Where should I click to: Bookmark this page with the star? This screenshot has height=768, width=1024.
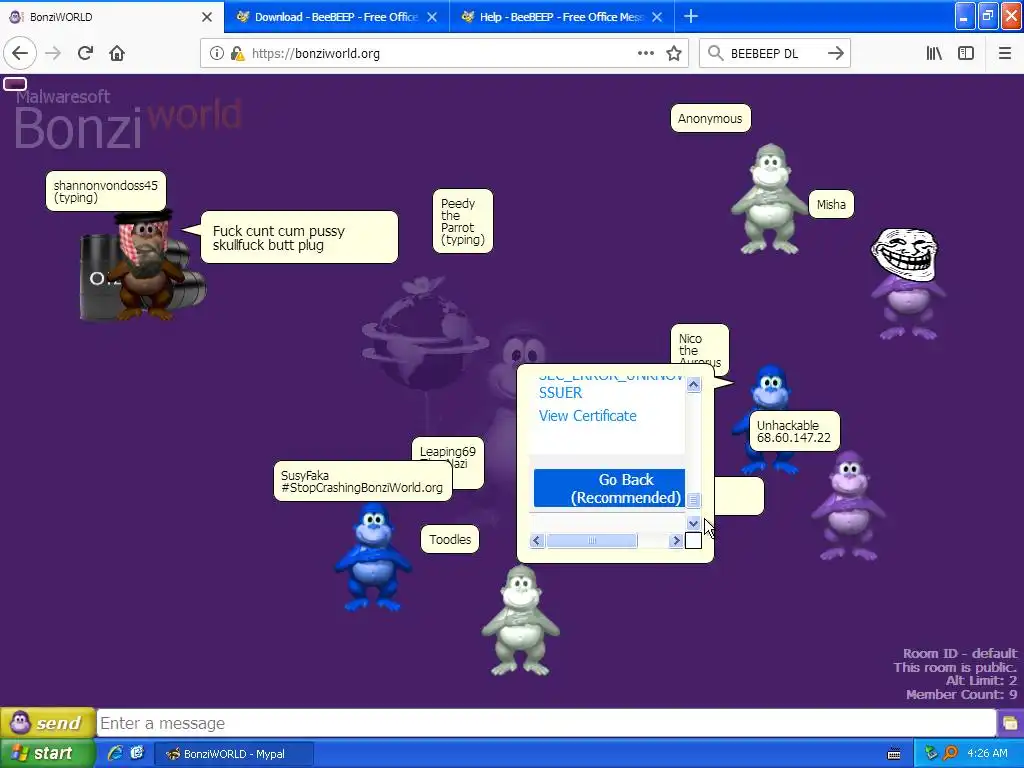tap(674, 53)
